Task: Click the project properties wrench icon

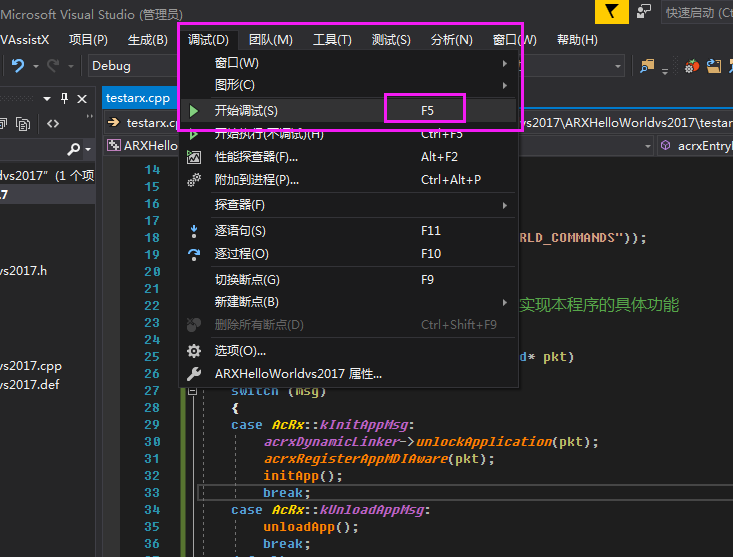Action: point(194,374)
